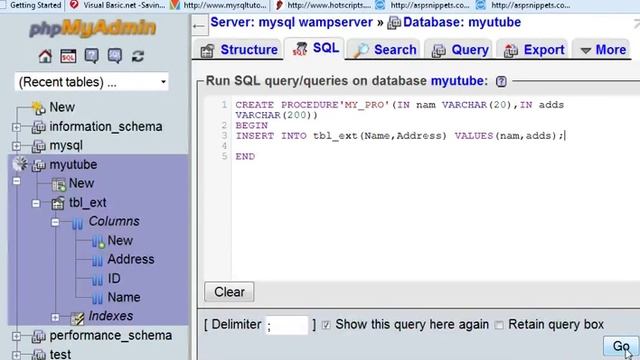This screenshot has width=640, height=360.
Task: Click the Name column icon
Action: coord(97,298)
